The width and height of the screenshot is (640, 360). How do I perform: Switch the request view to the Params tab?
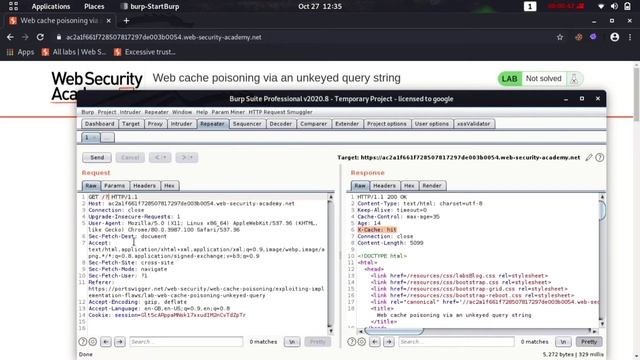(x=115, y=186)
